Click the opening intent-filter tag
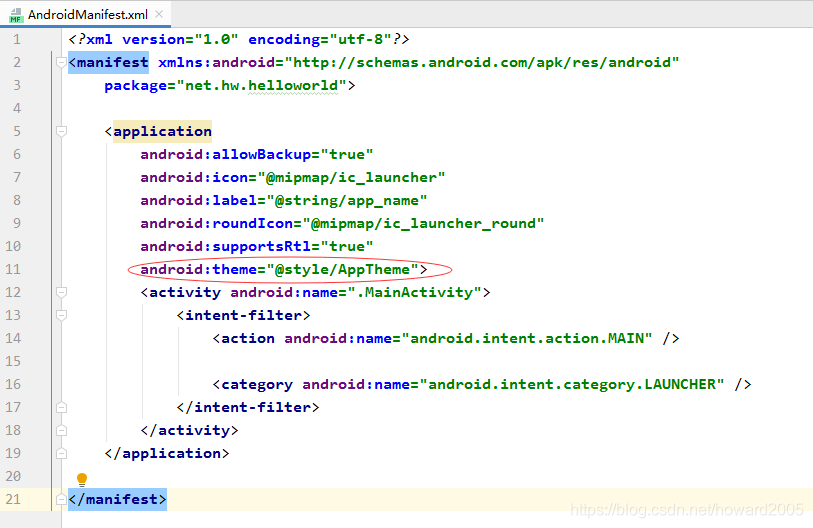The height and width of the screenshot is (528, 813). click(244, 315)
